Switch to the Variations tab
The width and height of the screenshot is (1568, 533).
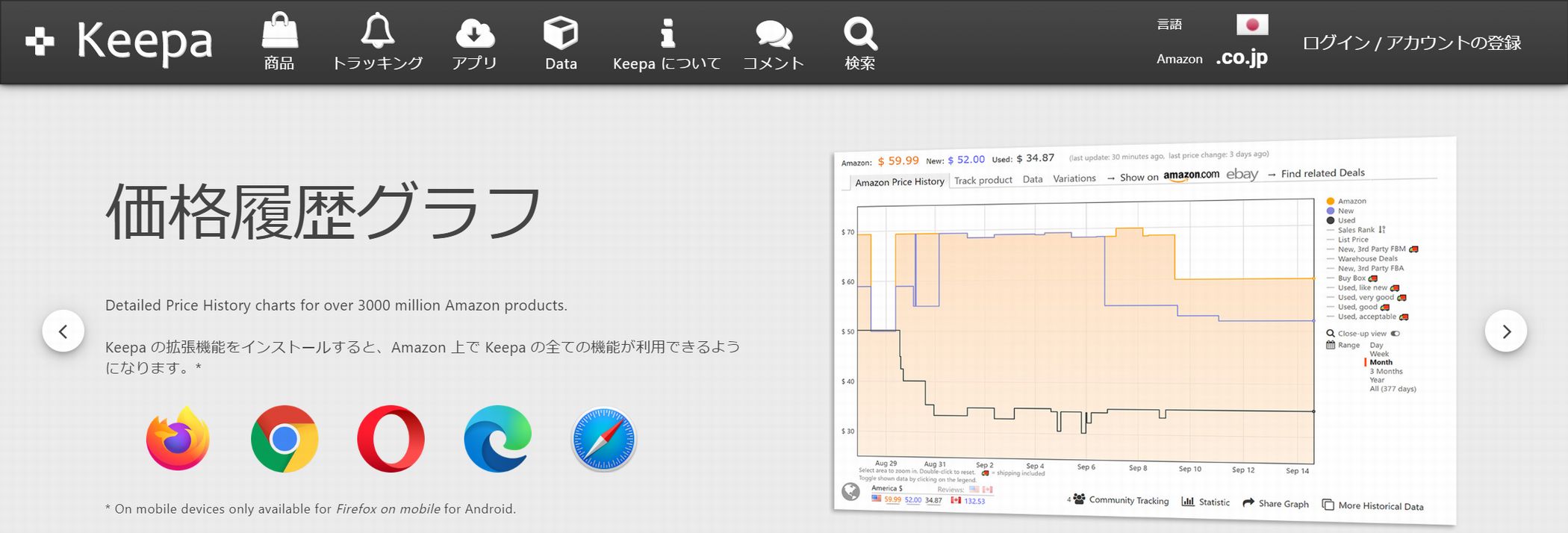pyautogui.click(x=1074, y=178)
